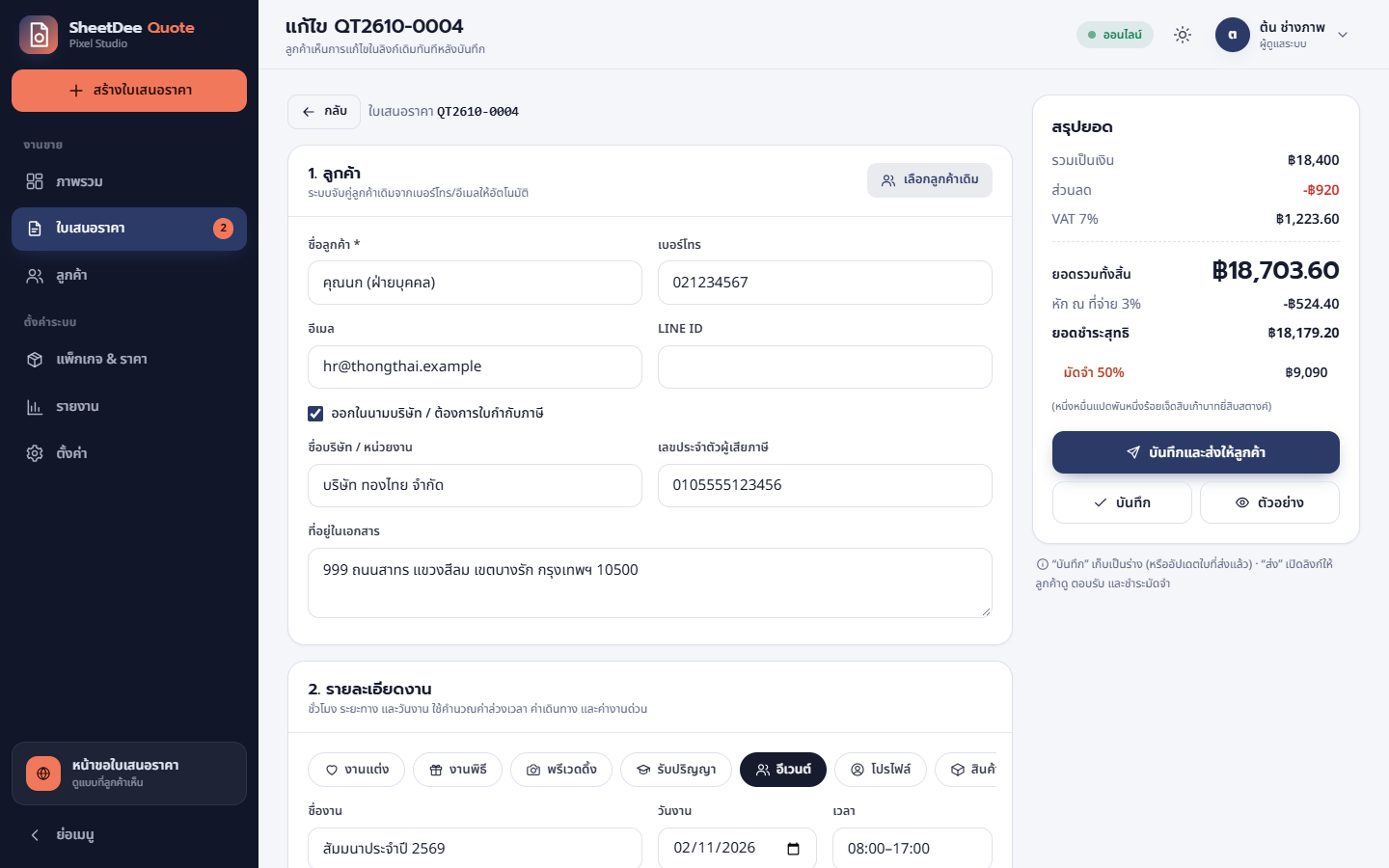
Task: Click the ตัวอย่าง preview button
Action: 1269,502
